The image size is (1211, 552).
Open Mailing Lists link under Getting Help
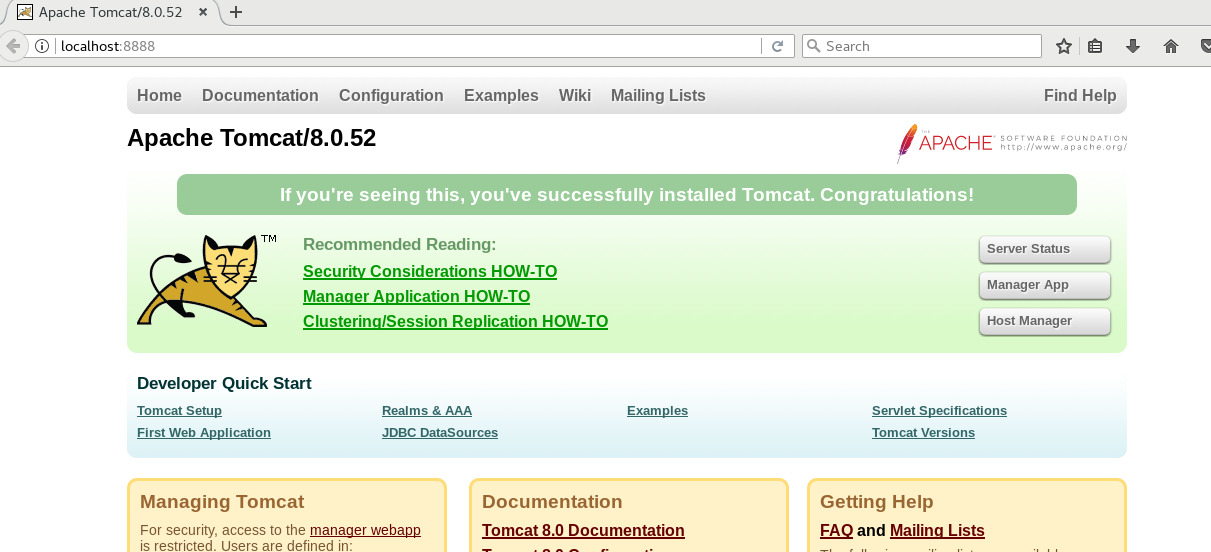click(x=937, y=531)
